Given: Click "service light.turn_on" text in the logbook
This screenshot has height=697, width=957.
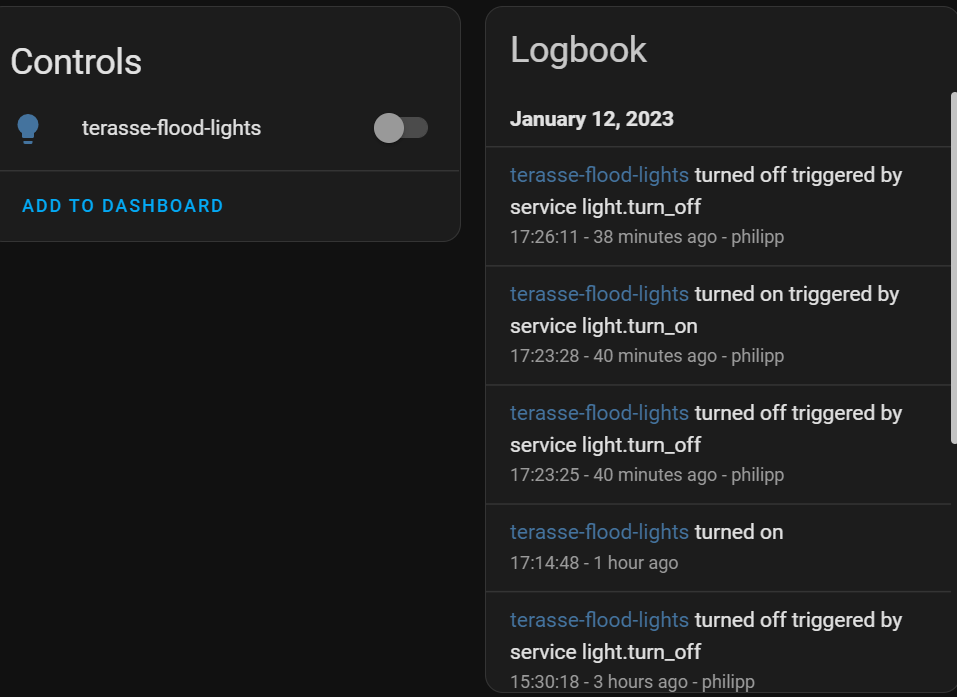Looking at the screenshot, I should click(x=604, y=326).
